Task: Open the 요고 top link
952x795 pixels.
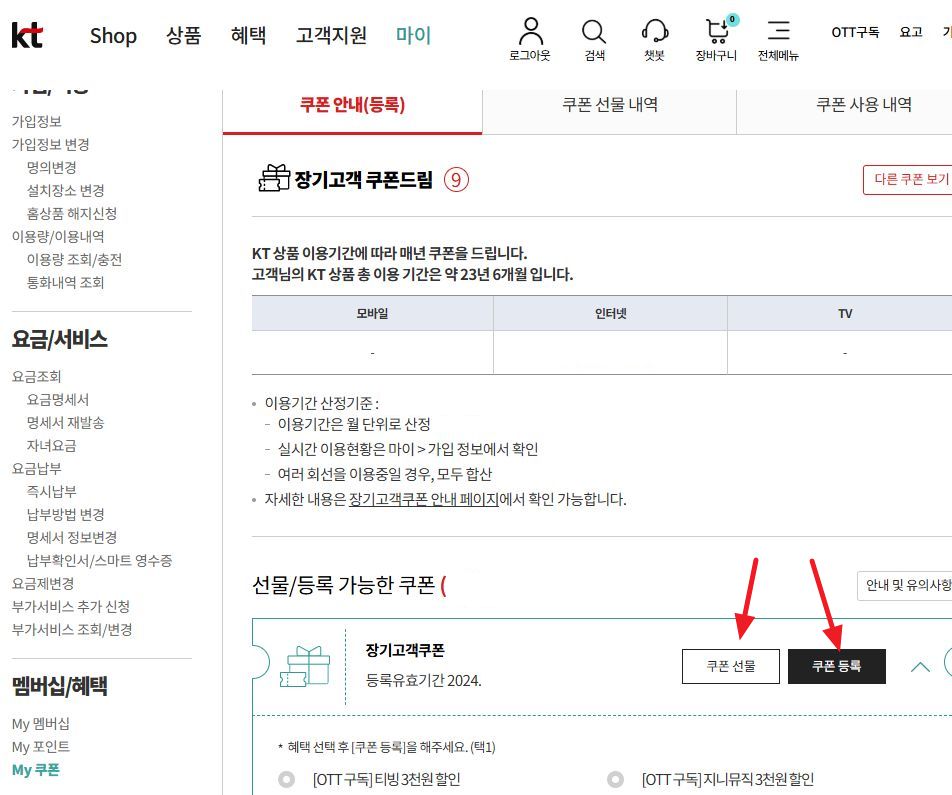Action: tap(911, 32)
